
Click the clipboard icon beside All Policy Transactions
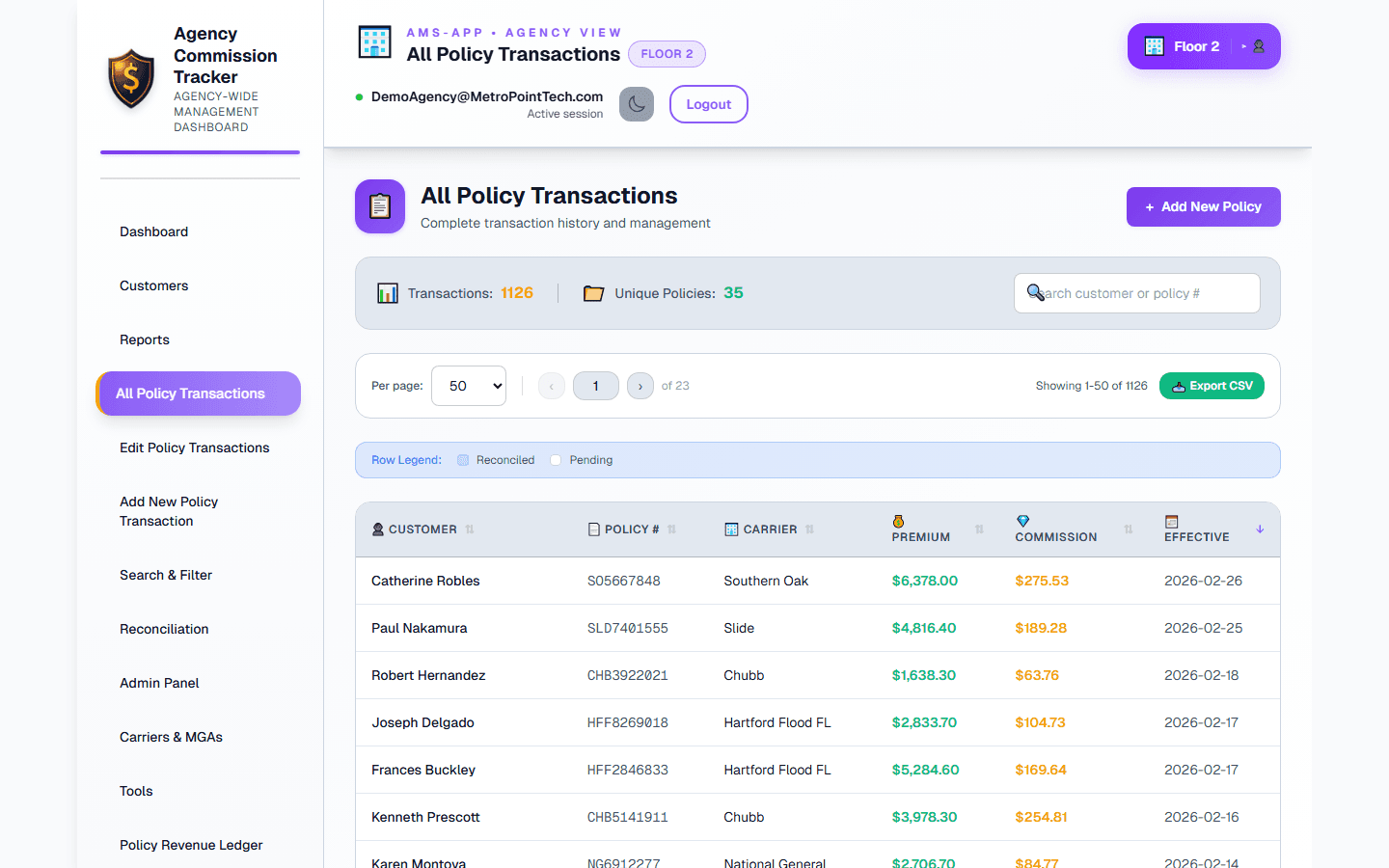[x=379, y=206]
